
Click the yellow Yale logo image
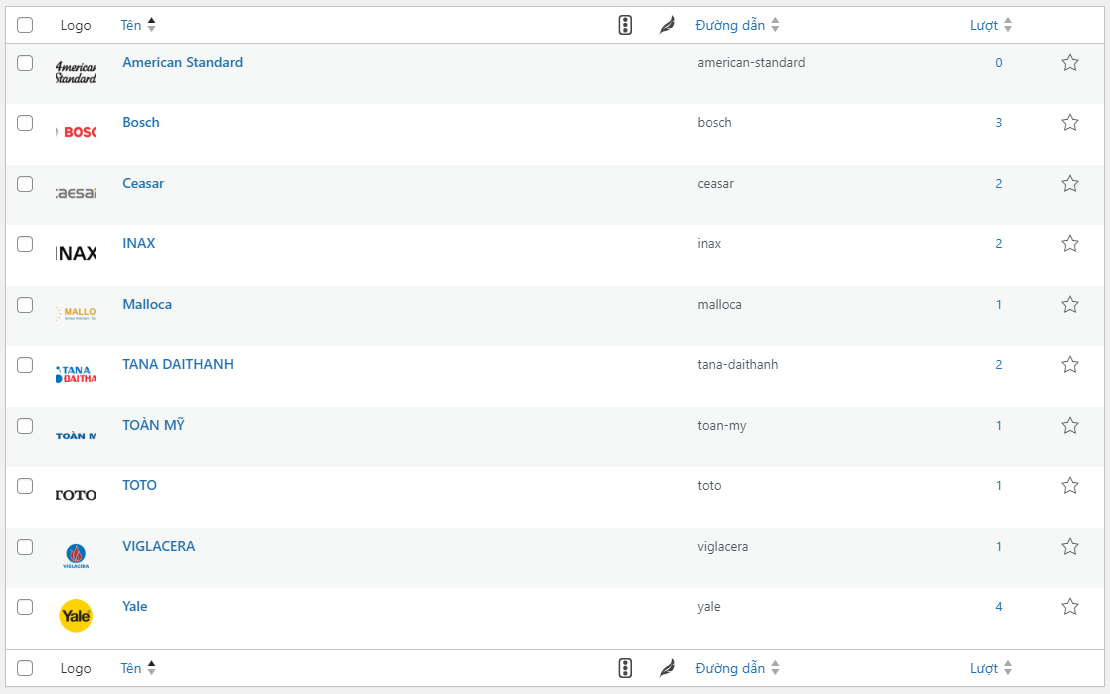76,615
